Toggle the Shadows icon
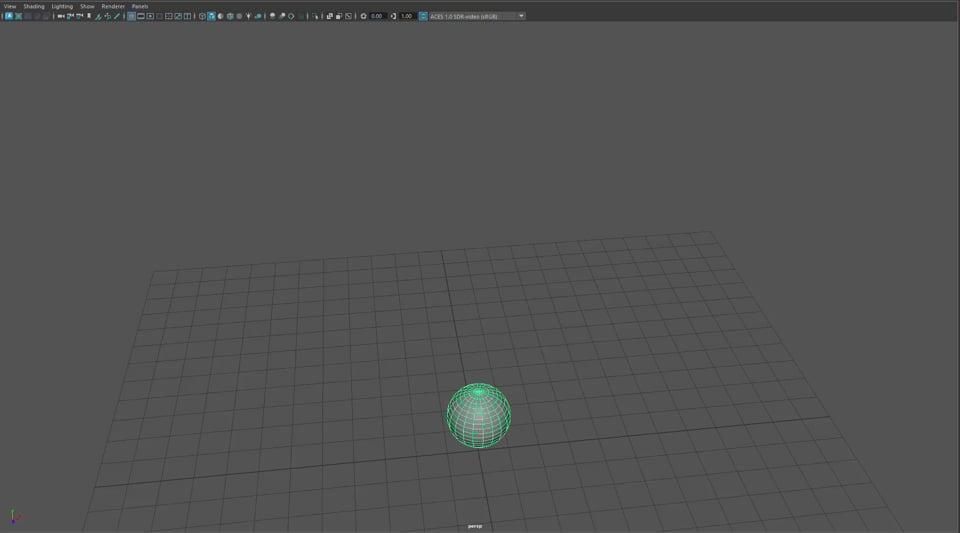This screenshot has width=960, height=533. [258, 17]
